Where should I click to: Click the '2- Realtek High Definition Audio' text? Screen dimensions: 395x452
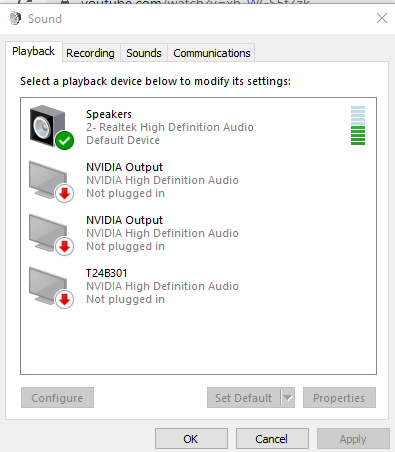pos(170,127)
